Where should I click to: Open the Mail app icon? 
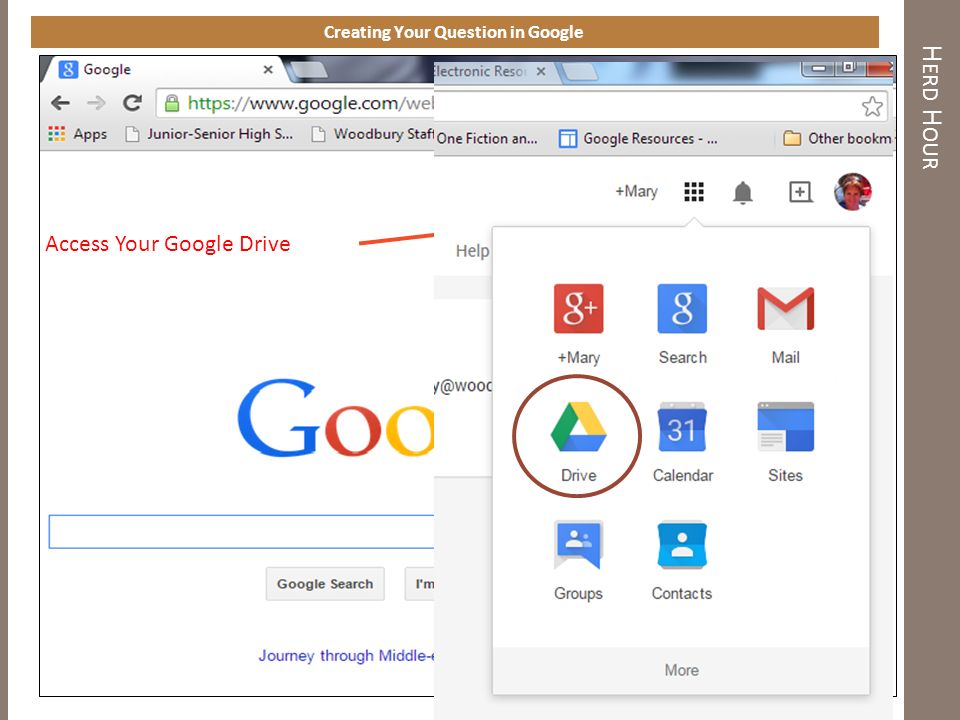[786, 309]
